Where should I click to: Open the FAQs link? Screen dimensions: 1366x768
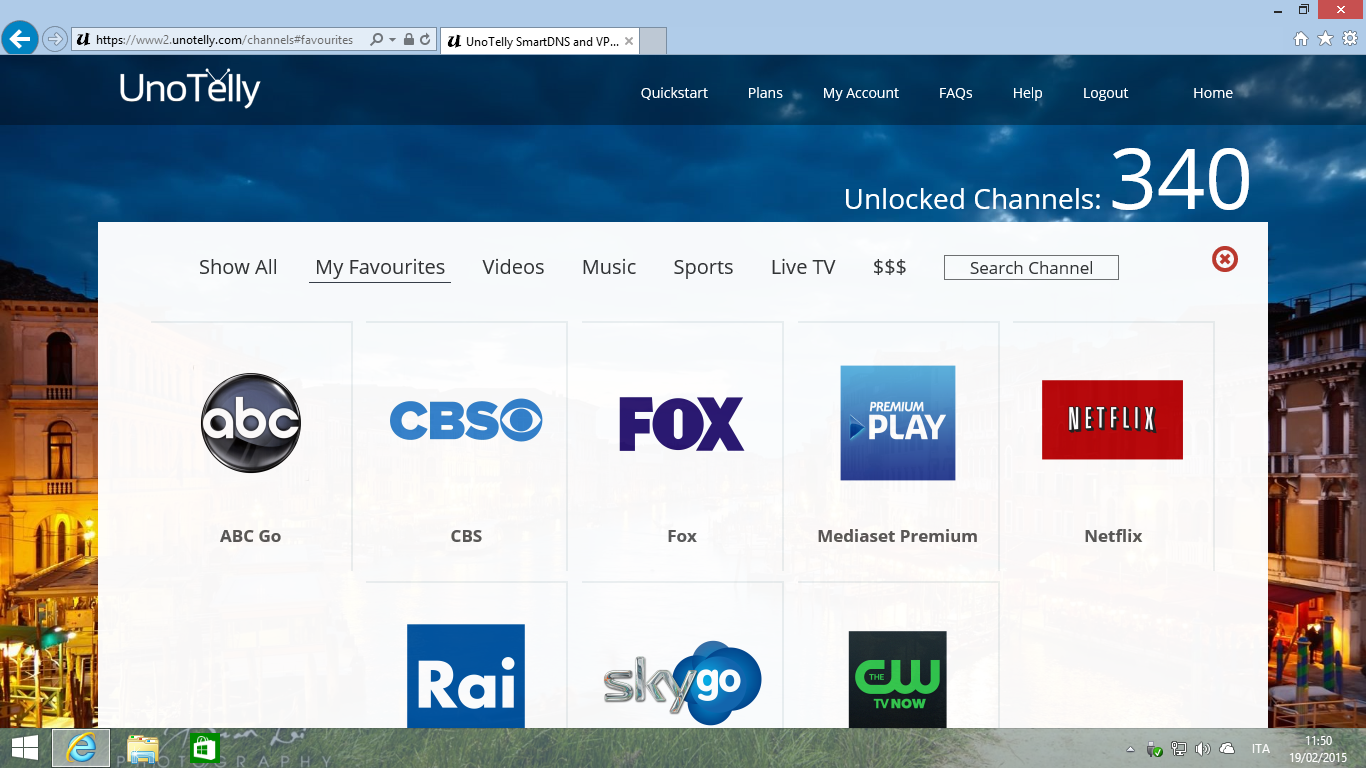tap(955, 93)
